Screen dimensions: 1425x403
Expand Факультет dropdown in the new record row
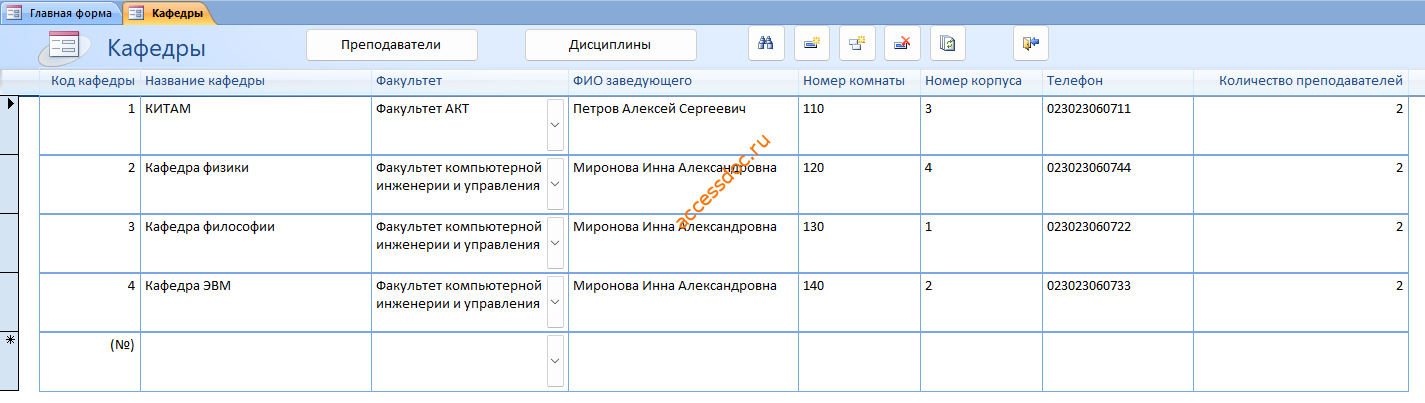pos(555,361)
